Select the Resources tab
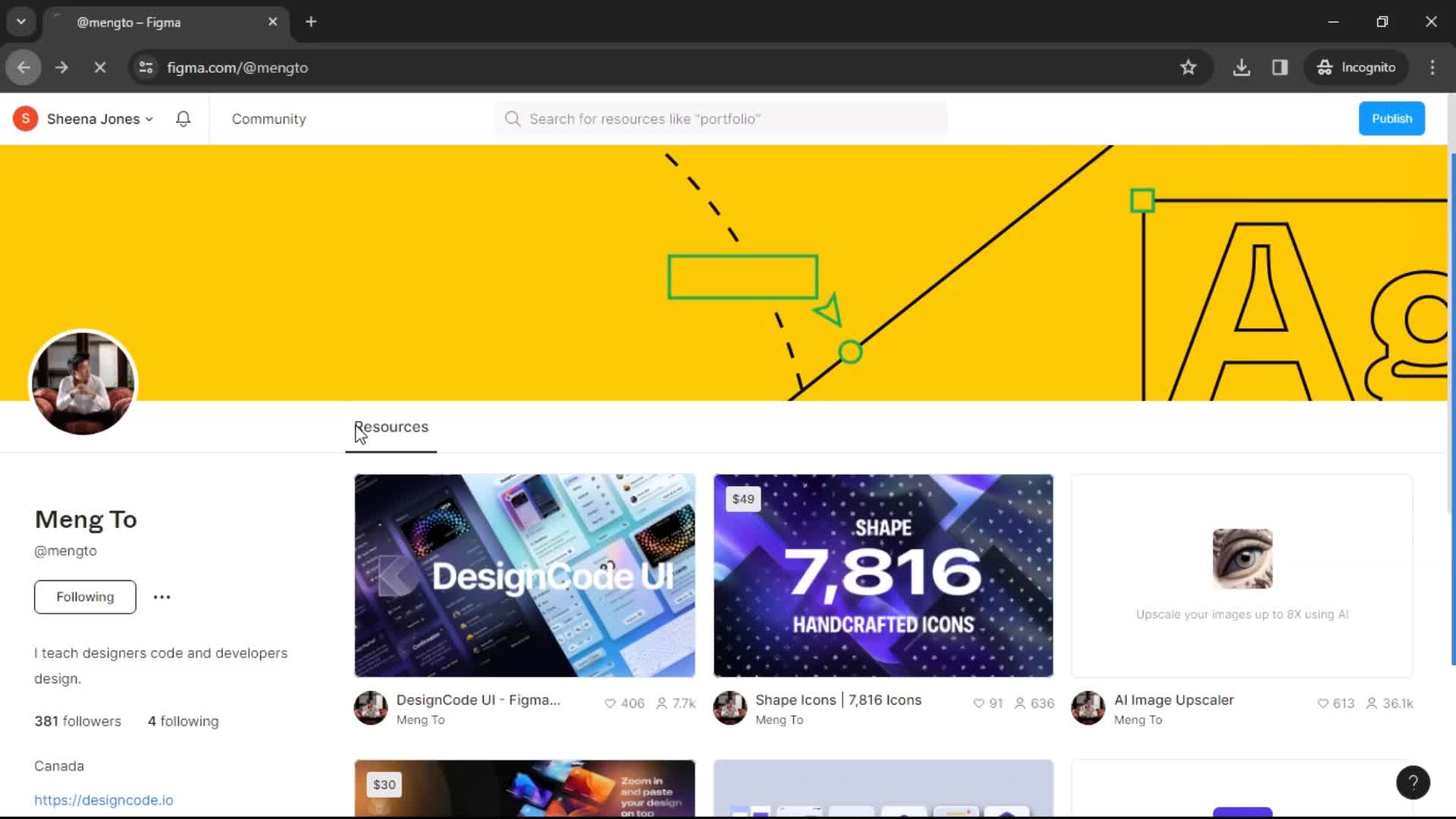This screenshot has height=819, width=1456. 391,427
